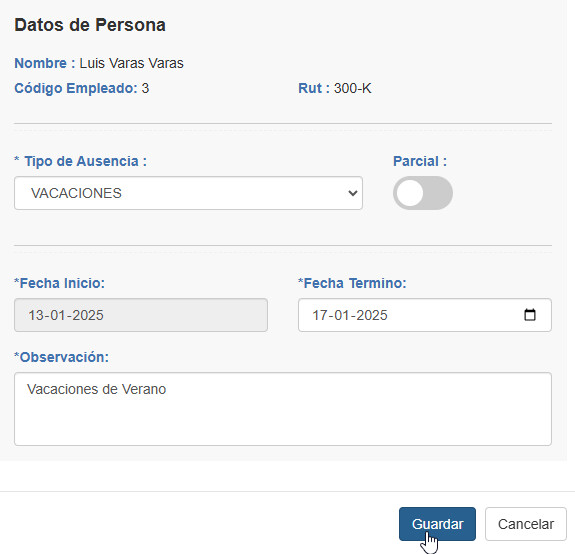Focus the Fecha Termino date field
The width and height of the screenshot is (575, 554).
425,315
